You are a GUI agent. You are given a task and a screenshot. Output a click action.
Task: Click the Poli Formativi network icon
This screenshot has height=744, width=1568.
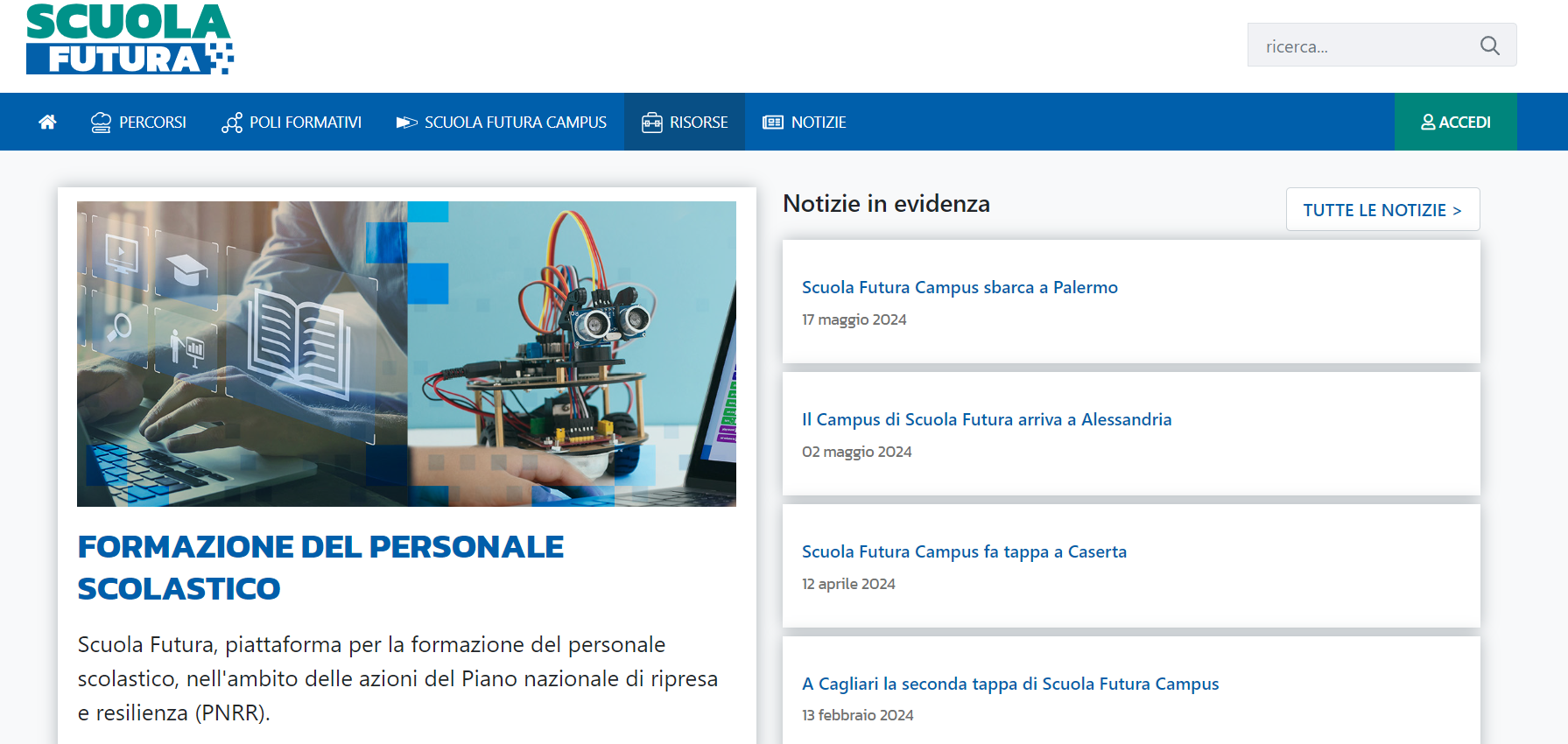click(232, 123)
